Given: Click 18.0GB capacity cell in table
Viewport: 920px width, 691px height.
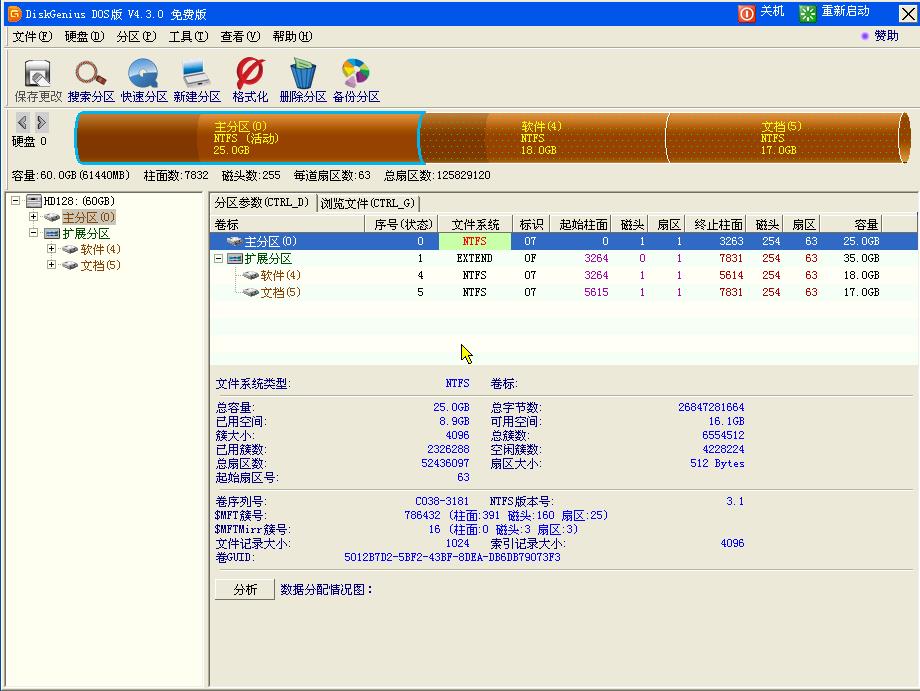Looking at the screenshot, I should point(861,275).
